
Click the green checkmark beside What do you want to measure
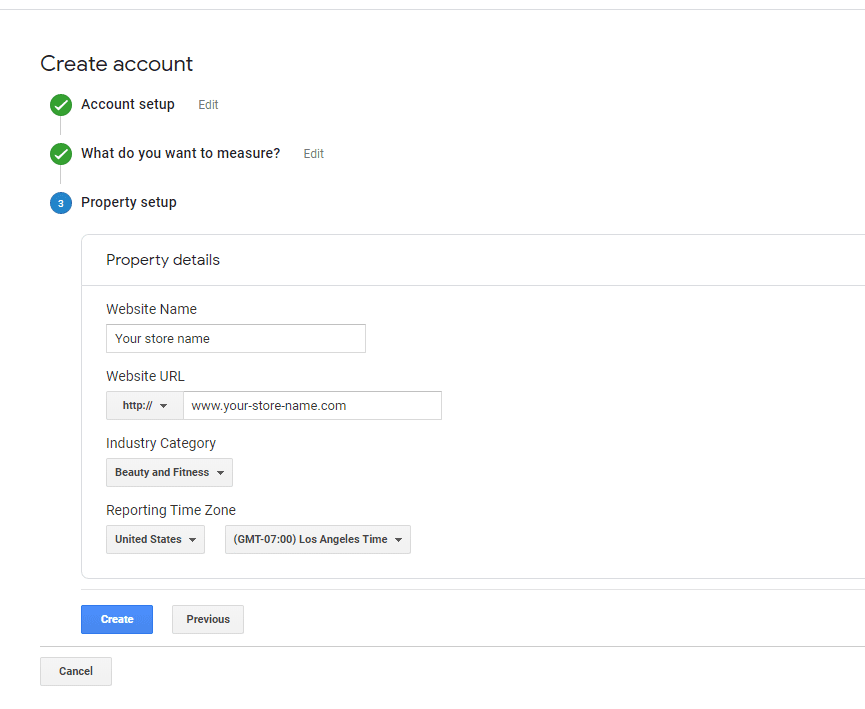click(x=61, y=154)
